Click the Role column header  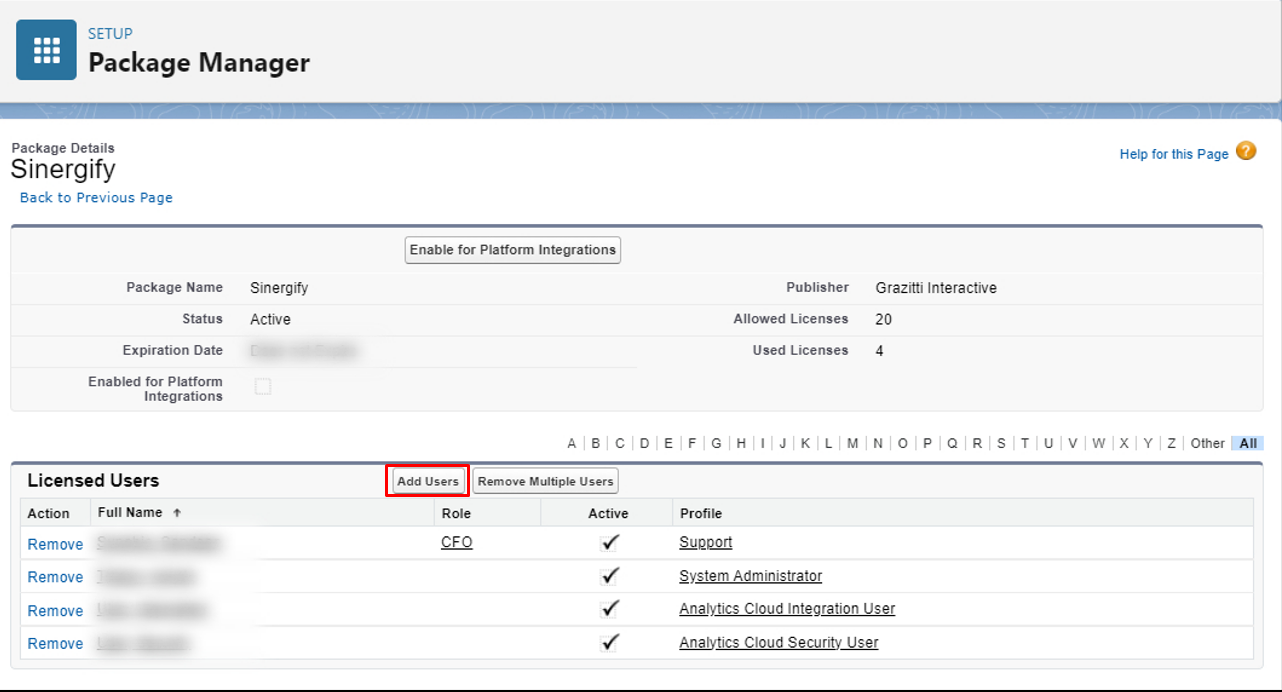tap(455, 513)
